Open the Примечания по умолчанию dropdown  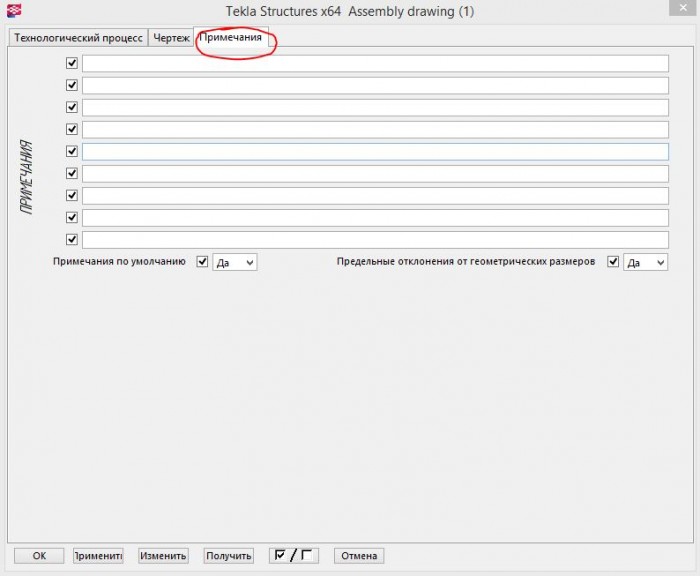pyautogui.click(x=235, y=263)
